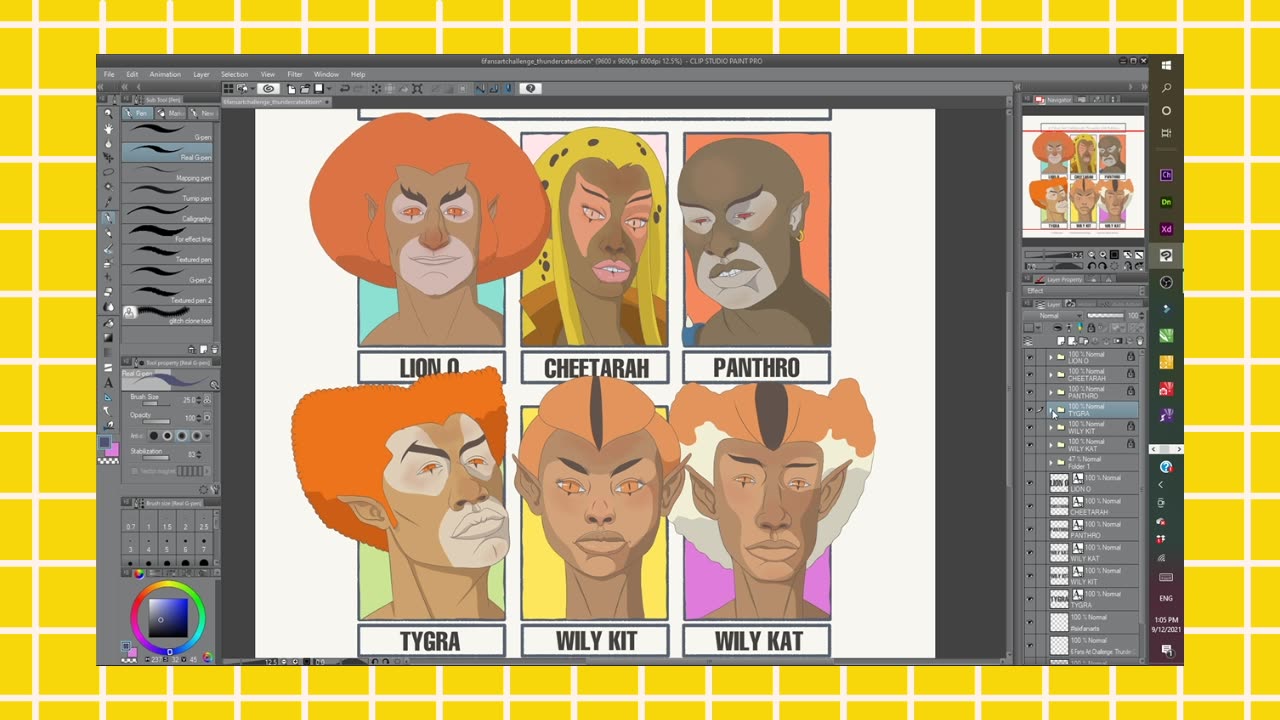Screen dimensions: 1280x720
Task: Open layer blending mode Normal dropdown
Action: pyautogui.click(x=1052, y=316)
